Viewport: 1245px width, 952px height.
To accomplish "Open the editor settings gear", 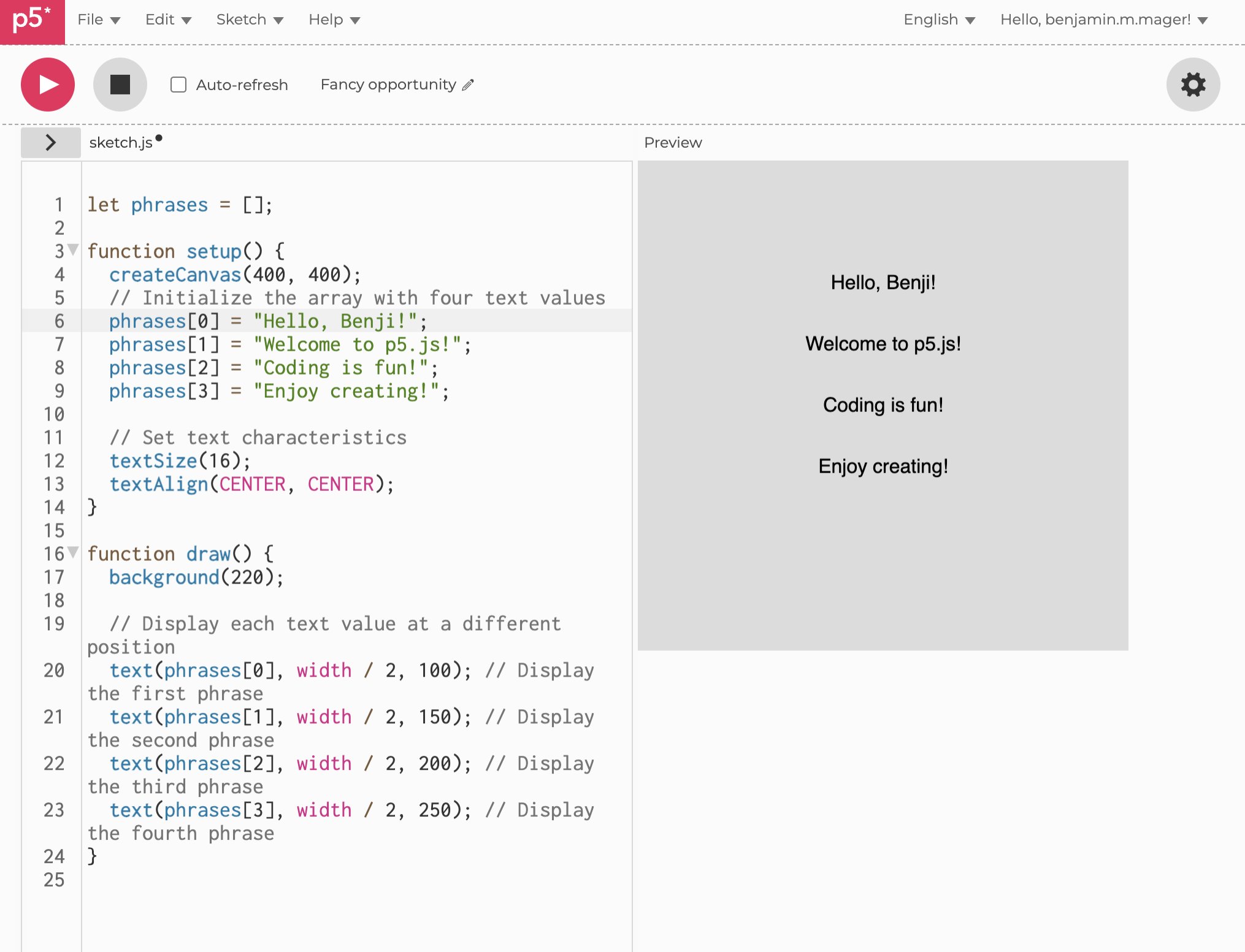I will (1192, 85).
